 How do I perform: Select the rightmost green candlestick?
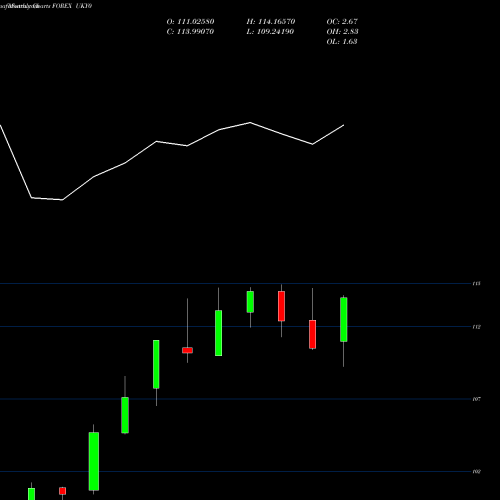(x=344, y=319)
